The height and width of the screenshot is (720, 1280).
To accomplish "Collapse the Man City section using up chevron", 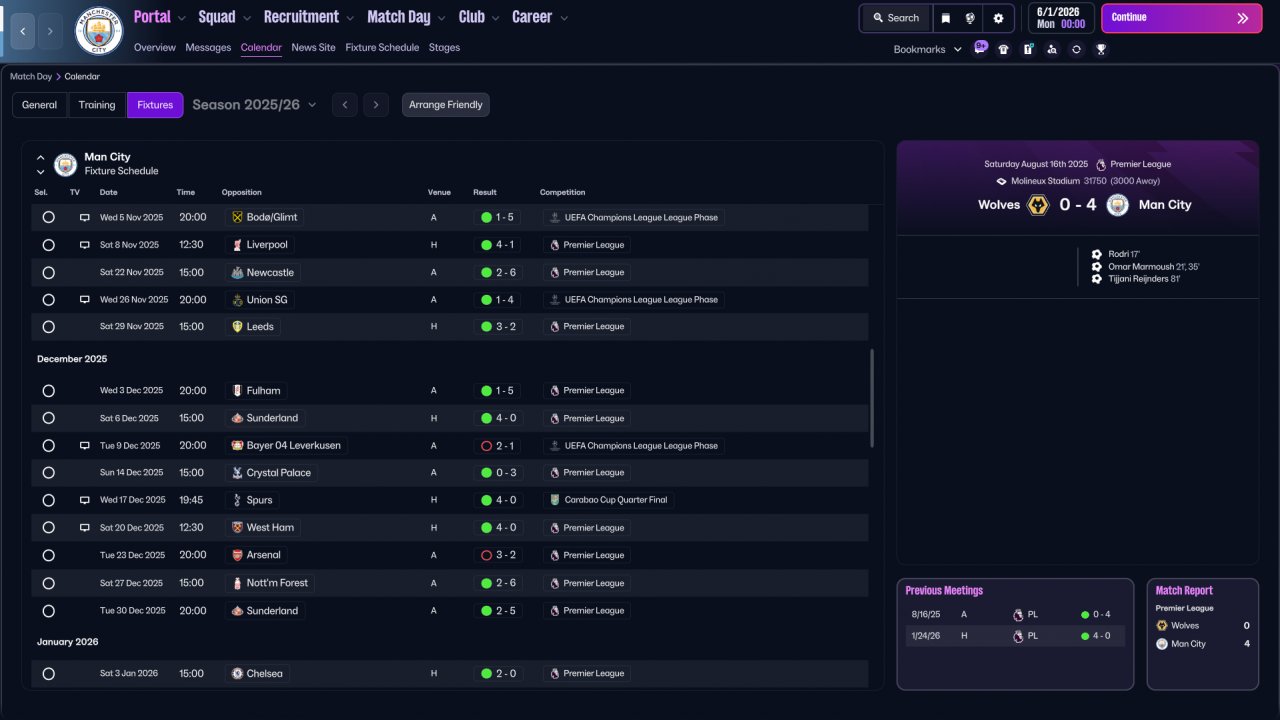I will 41,158.
